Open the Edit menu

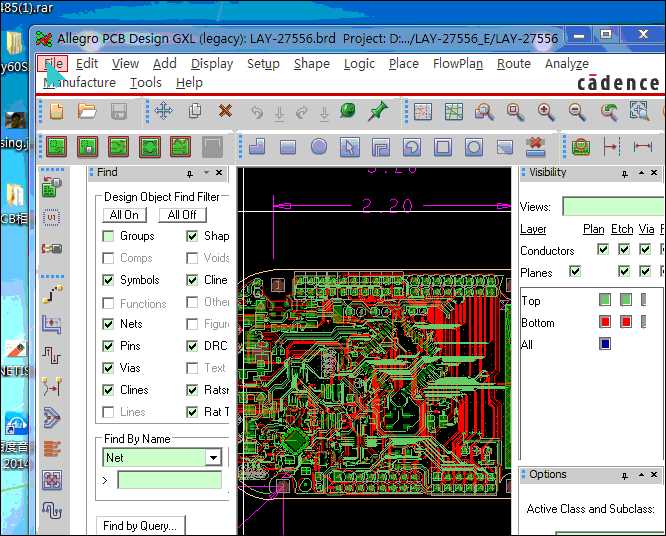[x=87, y=64]
